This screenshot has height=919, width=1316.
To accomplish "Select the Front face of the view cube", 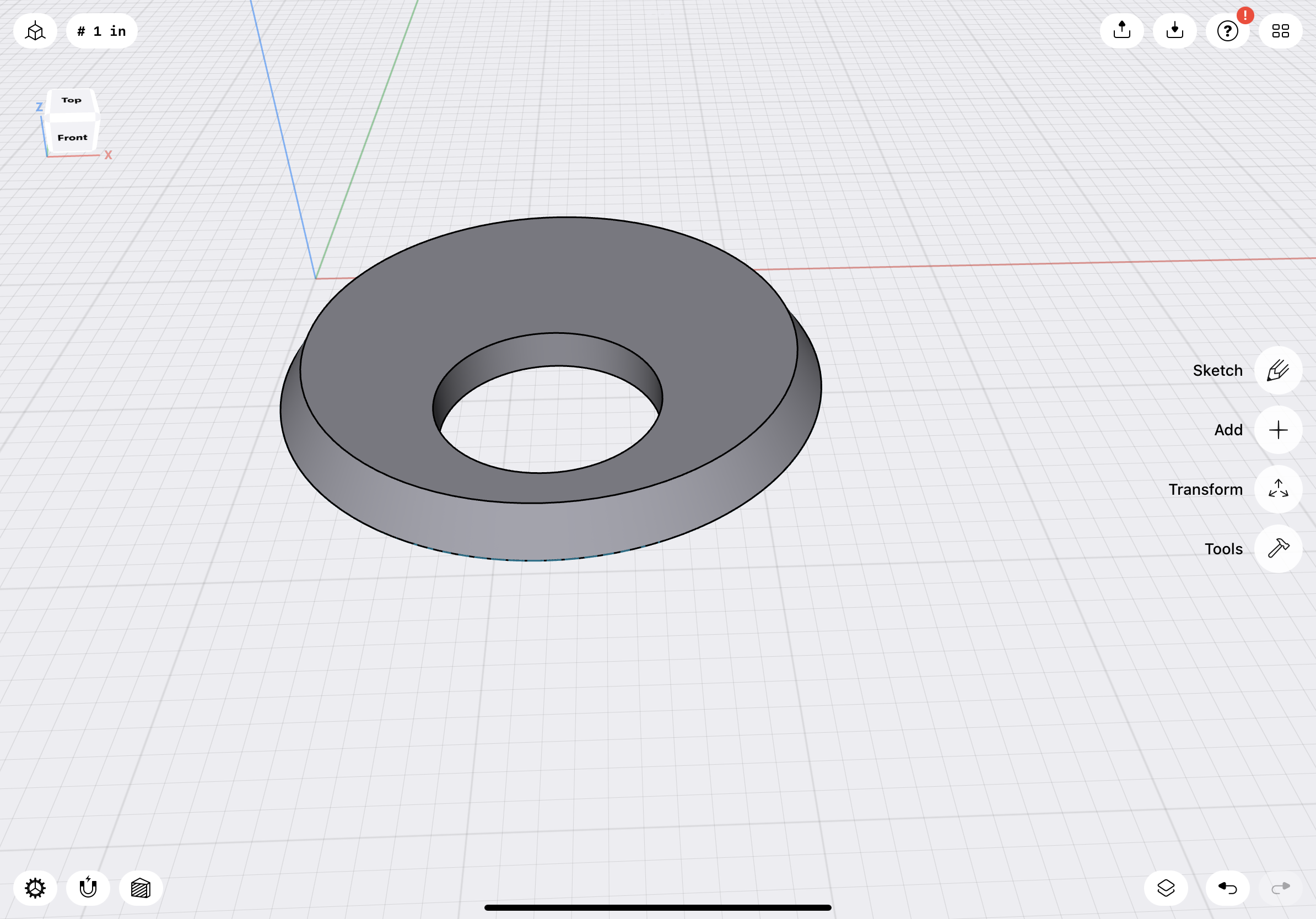I will pos(72,137).
